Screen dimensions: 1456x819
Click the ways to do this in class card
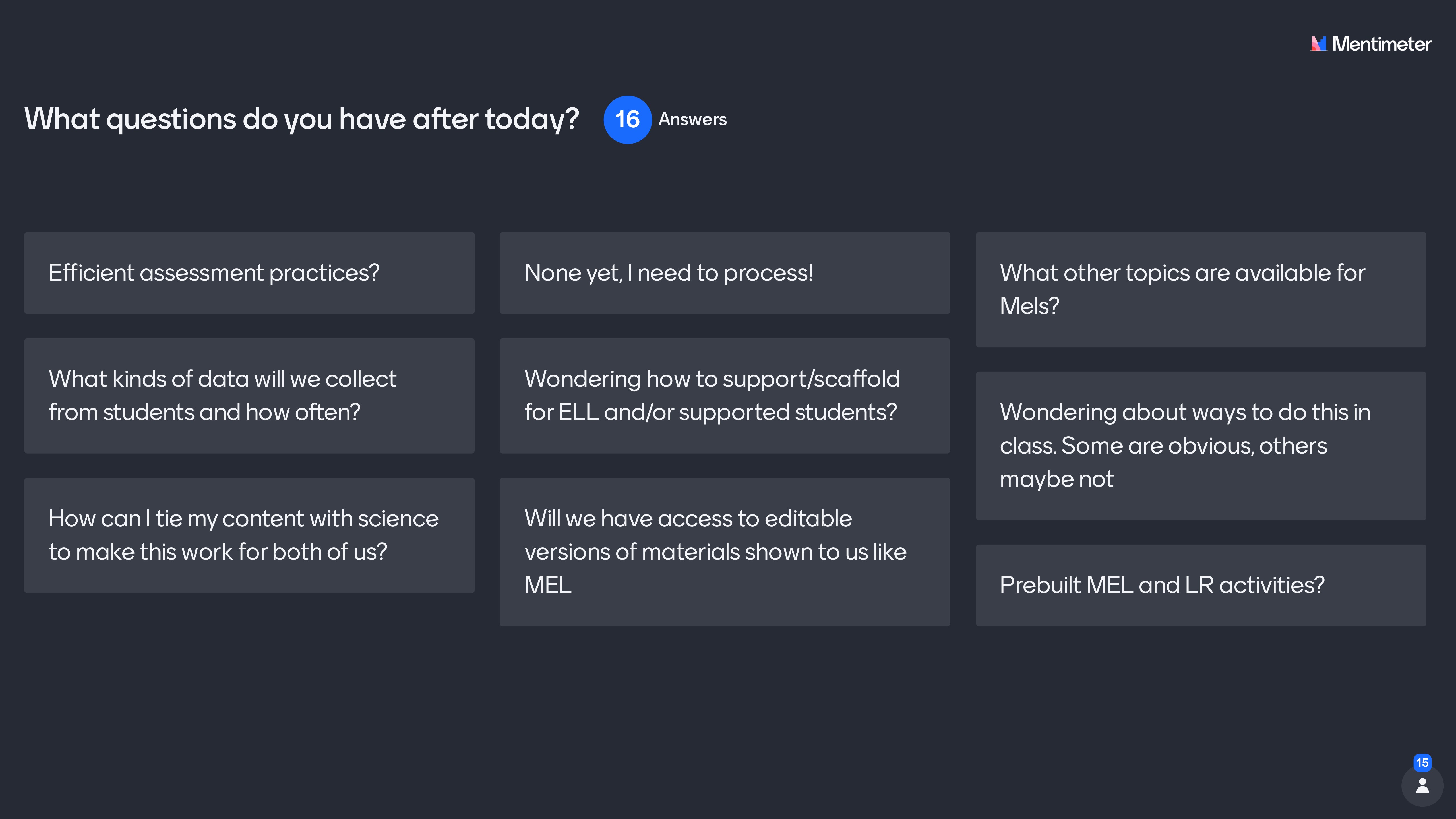pyautogui.click(x=1201, y=445)
